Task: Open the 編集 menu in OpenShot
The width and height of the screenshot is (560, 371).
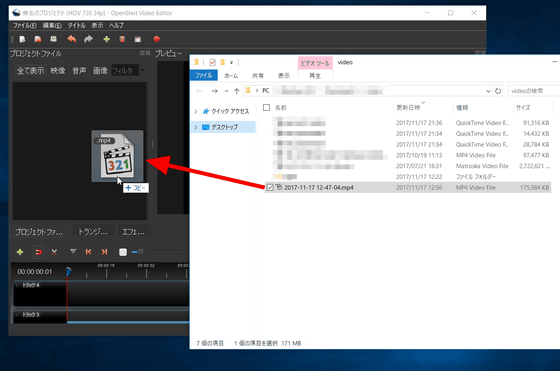Action: [52, 25]
